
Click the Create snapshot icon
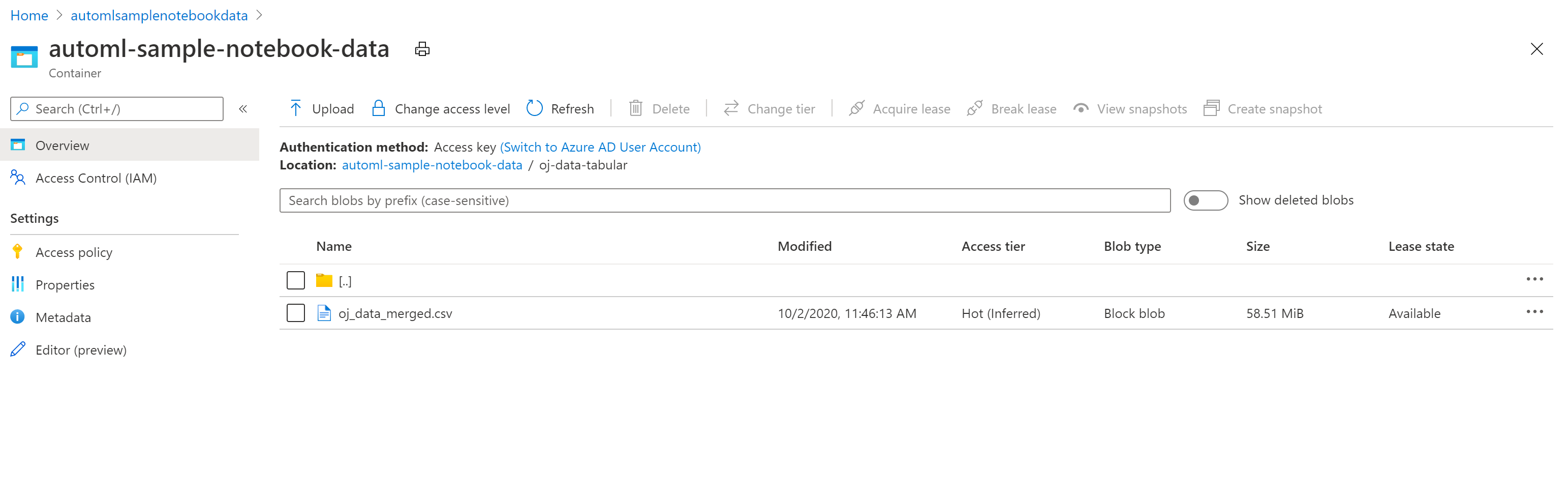[1211, 108]
